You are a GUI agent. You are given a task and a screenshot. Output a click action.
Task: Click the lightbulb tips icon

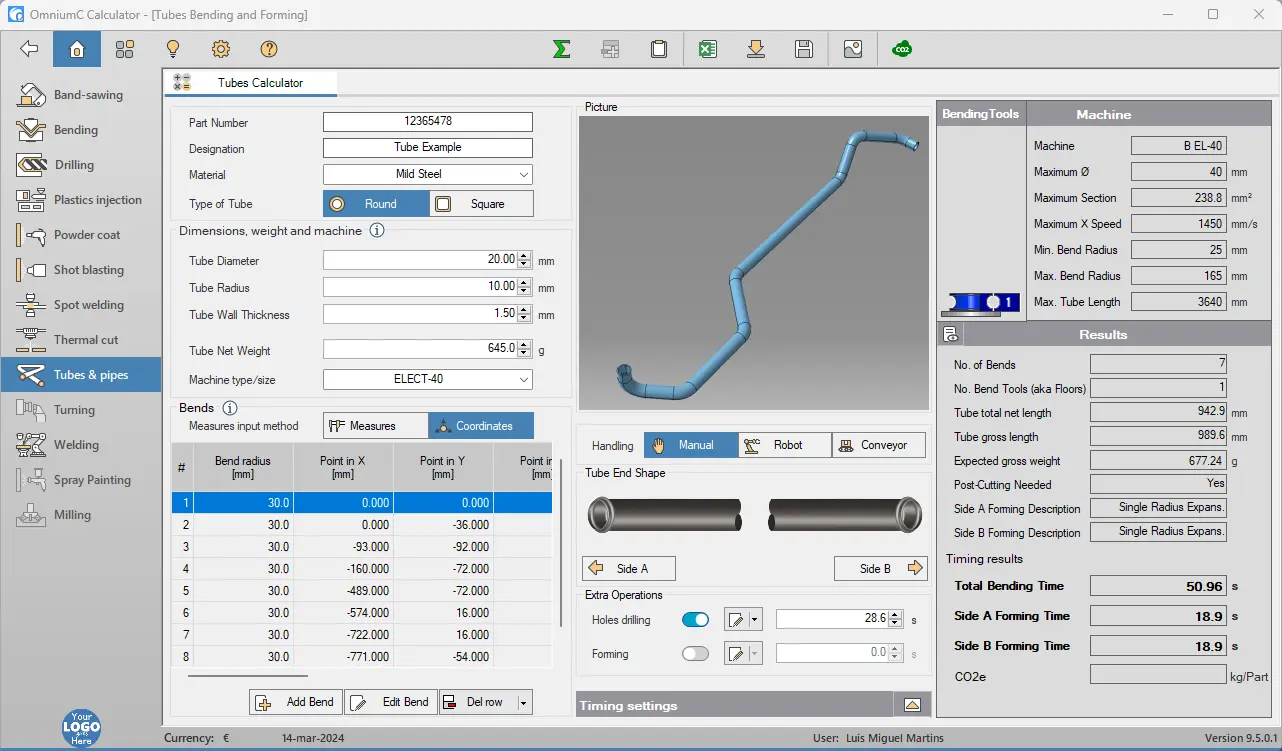pyautogui.click(x=172, y=49)
